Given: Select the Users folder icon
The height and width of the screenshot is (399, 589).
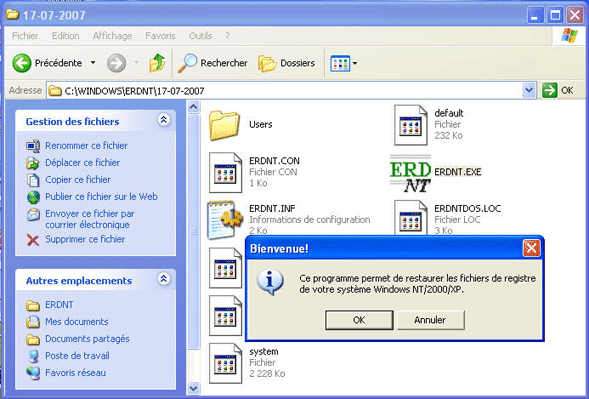Looking at the screenshot, I should click(224, 125).
